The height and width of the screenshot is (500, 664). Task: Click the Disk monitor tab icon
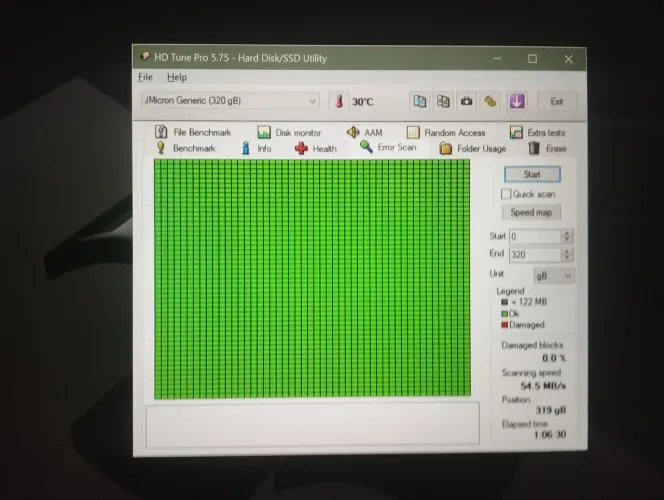(x=263, y=133)
